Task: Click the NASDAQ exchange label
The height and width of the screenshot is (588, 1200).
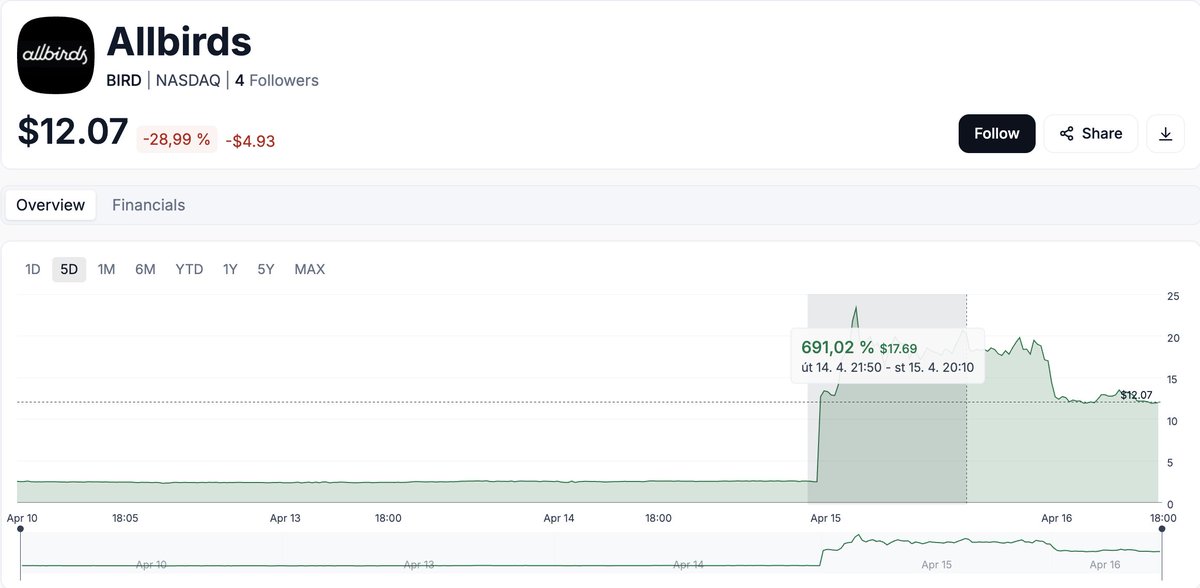Action: click(x=189, y=80)
